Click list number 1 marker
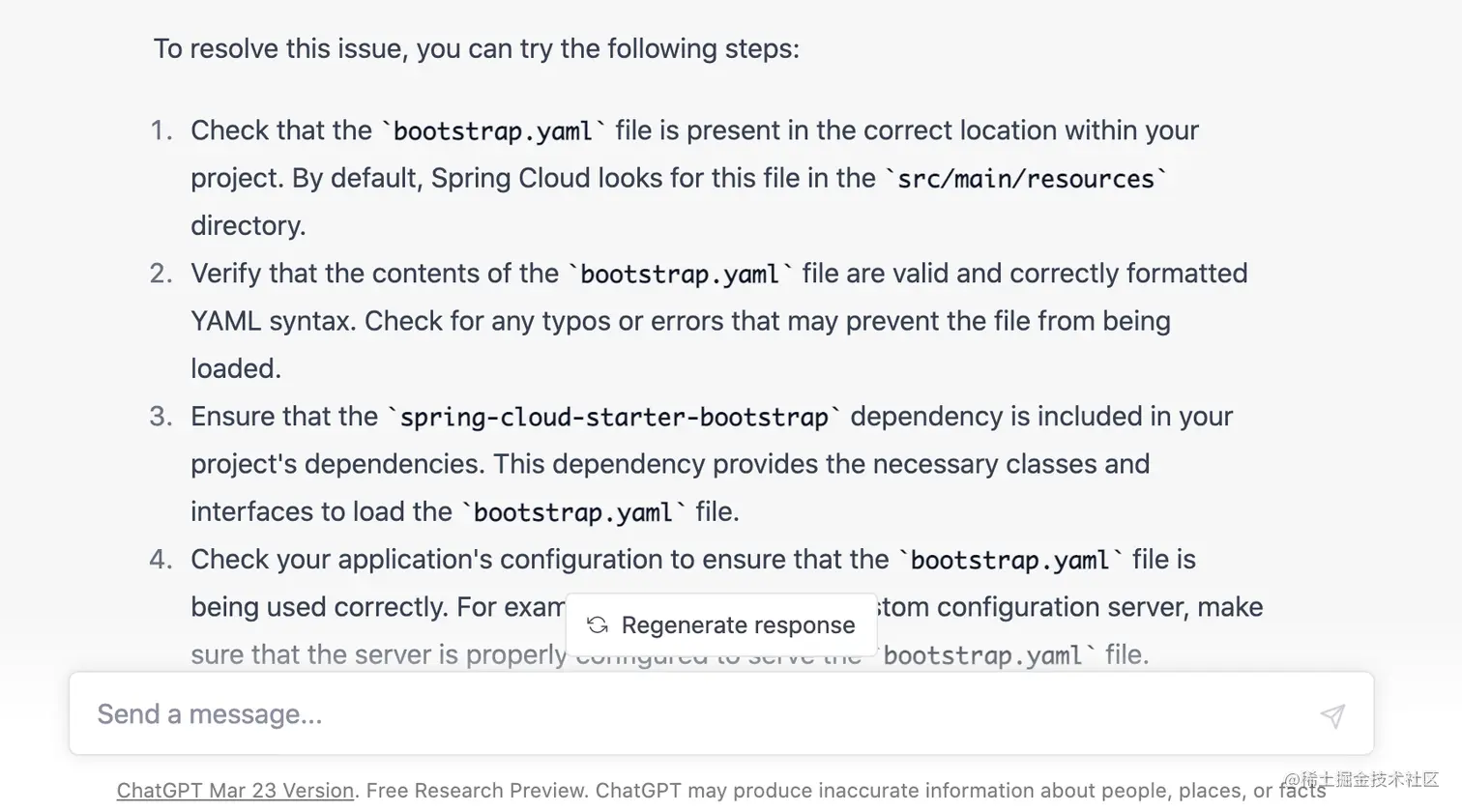Screen dimensions: 1462x812 coord(161,130)
